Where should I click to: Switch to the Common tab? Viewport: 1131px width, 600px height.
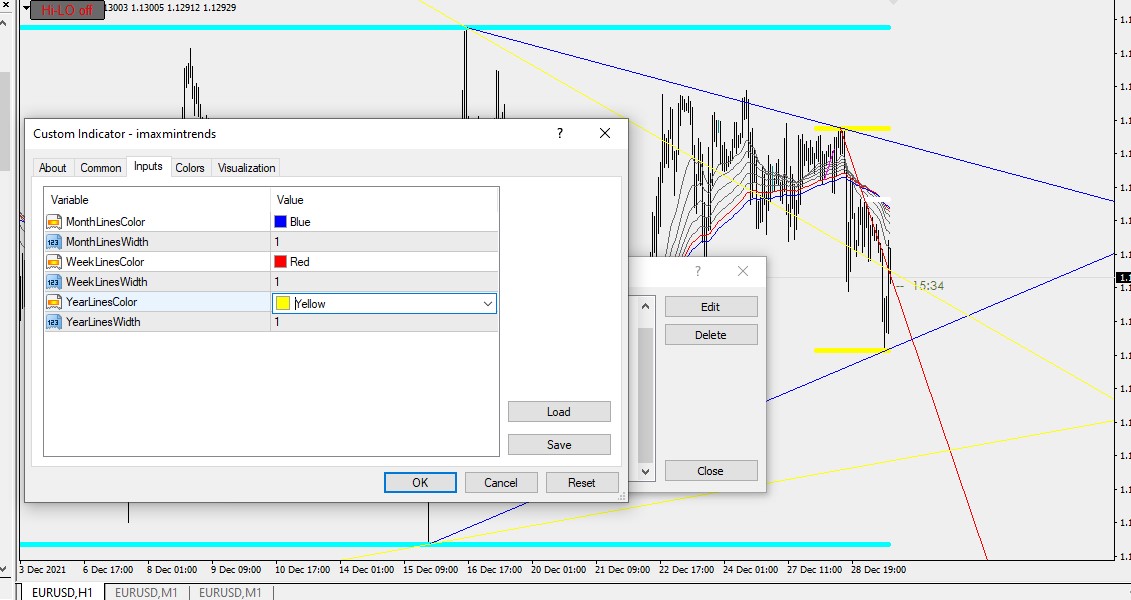coord(100,167)
